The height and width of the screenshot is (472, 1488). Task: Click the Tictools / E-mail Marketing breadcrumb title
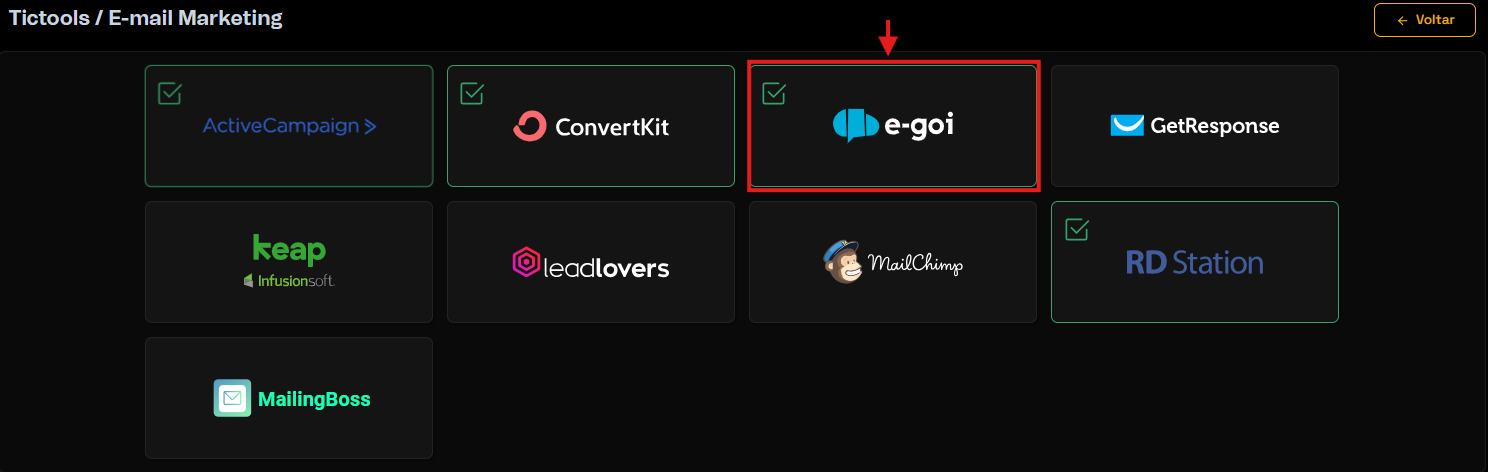[x=146, y=18]
